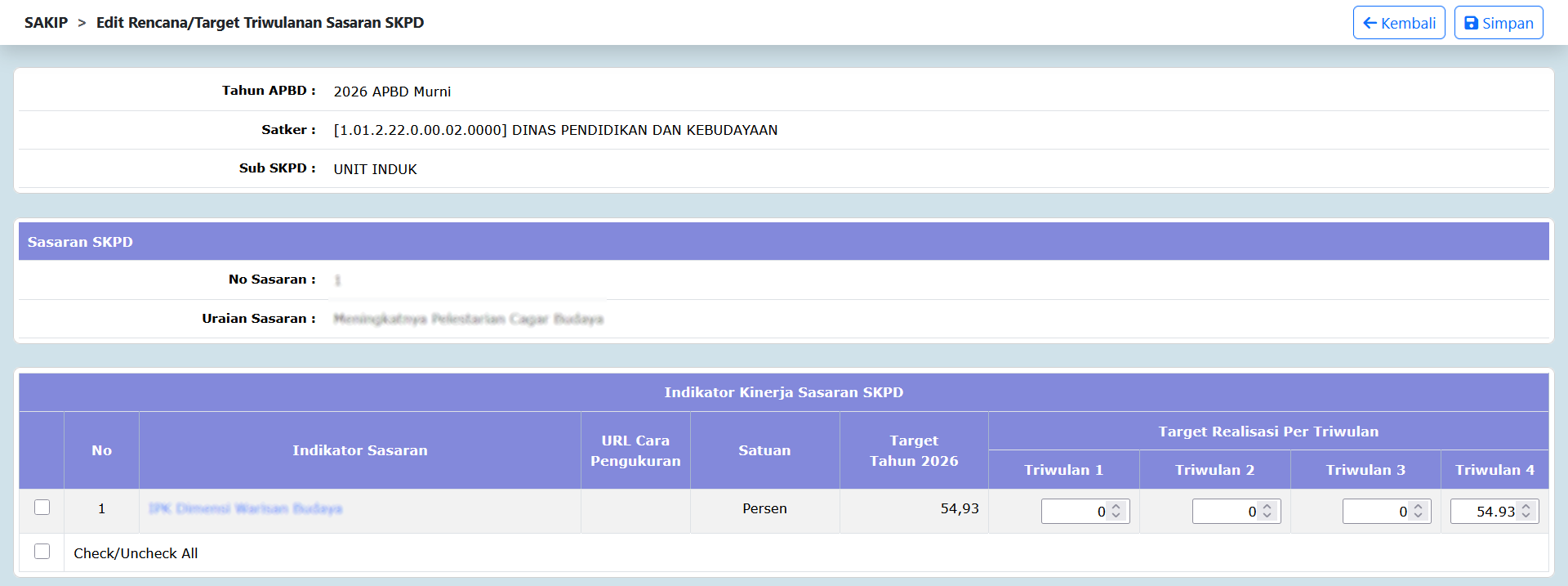Click the Indikator Sasaran column header

point(360,450)
